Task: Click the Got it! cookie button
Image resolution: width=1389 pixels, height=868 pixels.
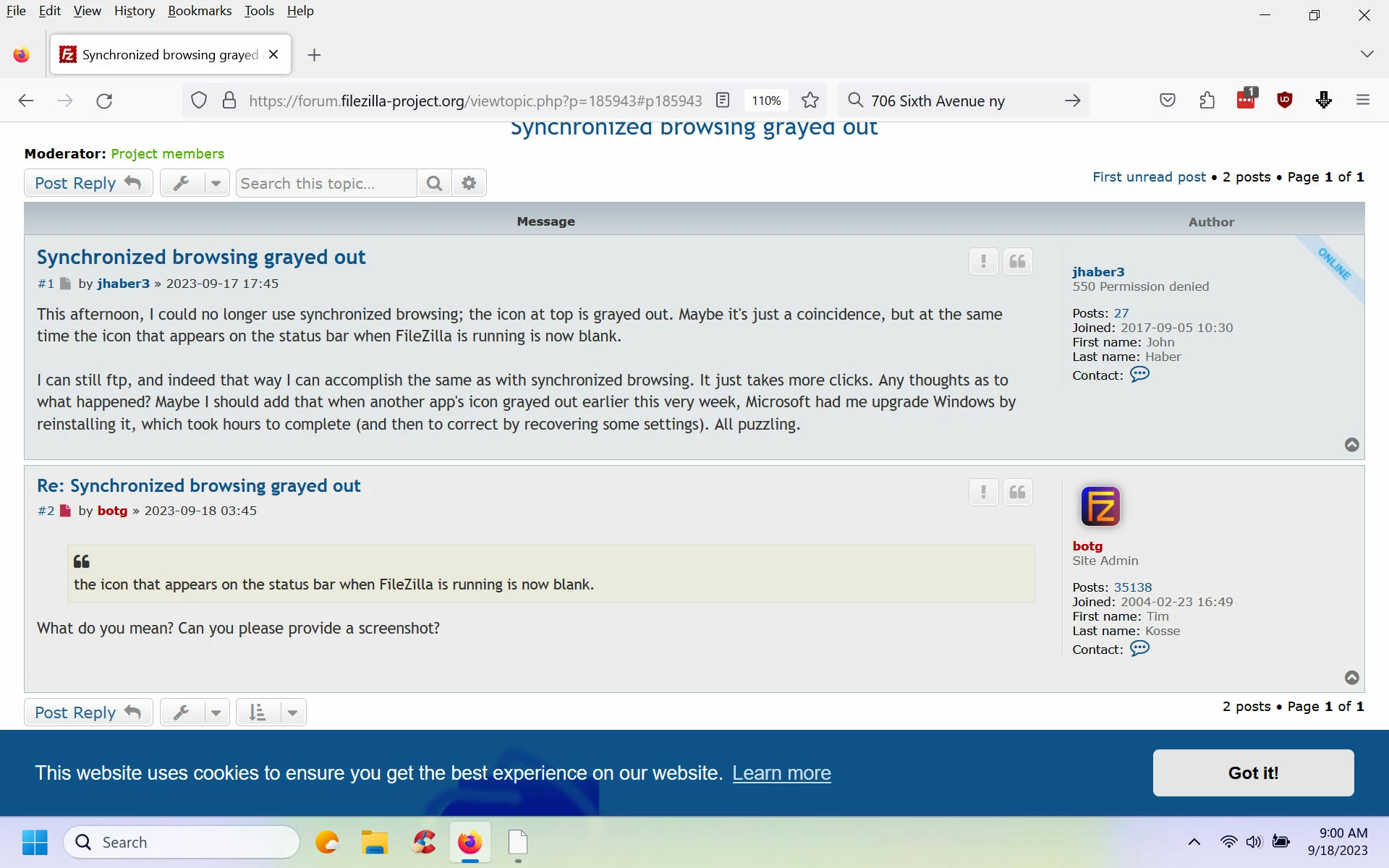Action: pos(1253,773)
